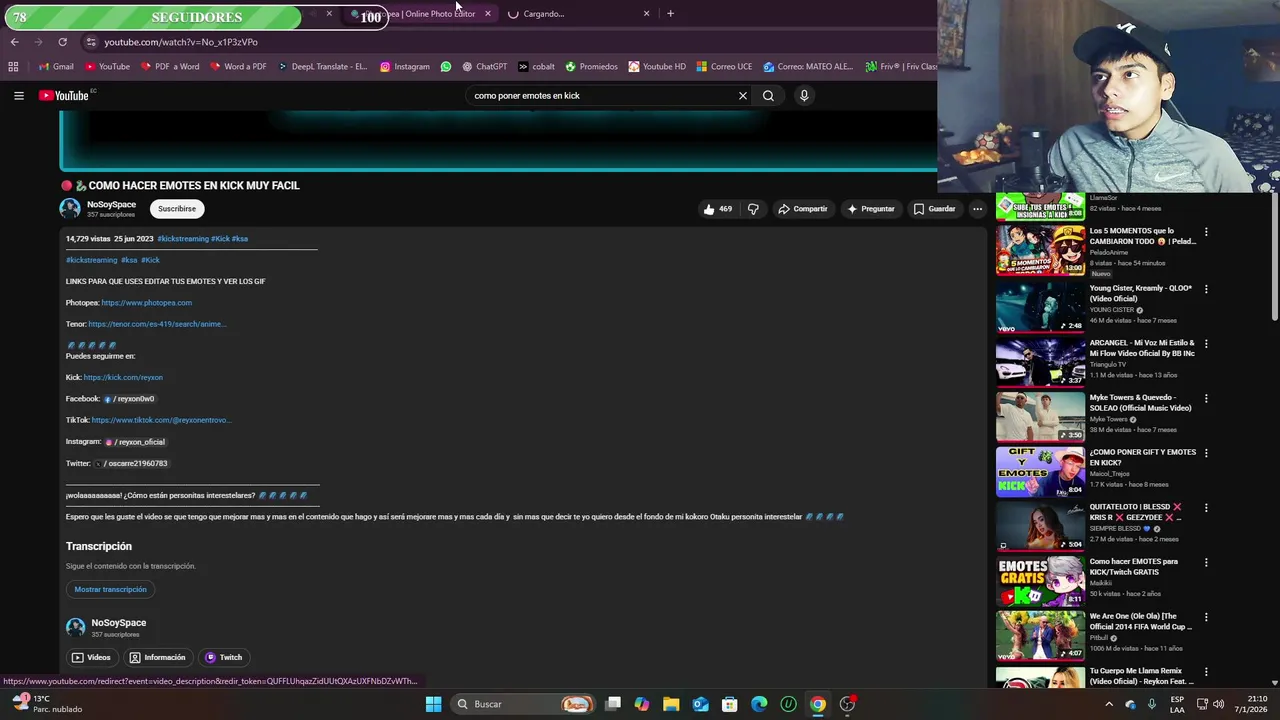
Task: Show the transcript with Mostrar transcripción
Action: [x=110, y=590]
